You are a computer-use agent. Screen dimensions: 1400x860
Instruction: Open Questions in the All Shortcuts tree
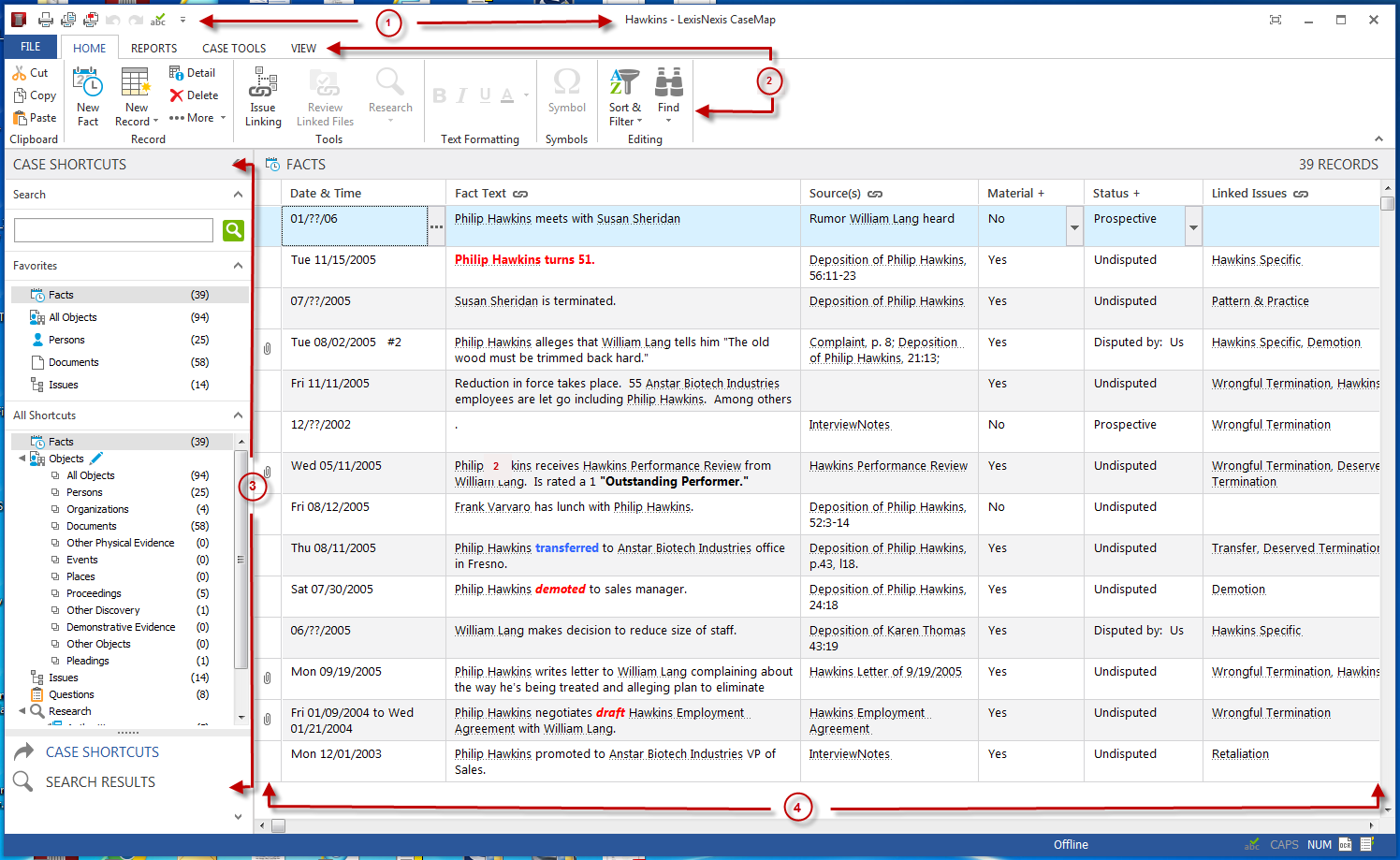point(71,694)
